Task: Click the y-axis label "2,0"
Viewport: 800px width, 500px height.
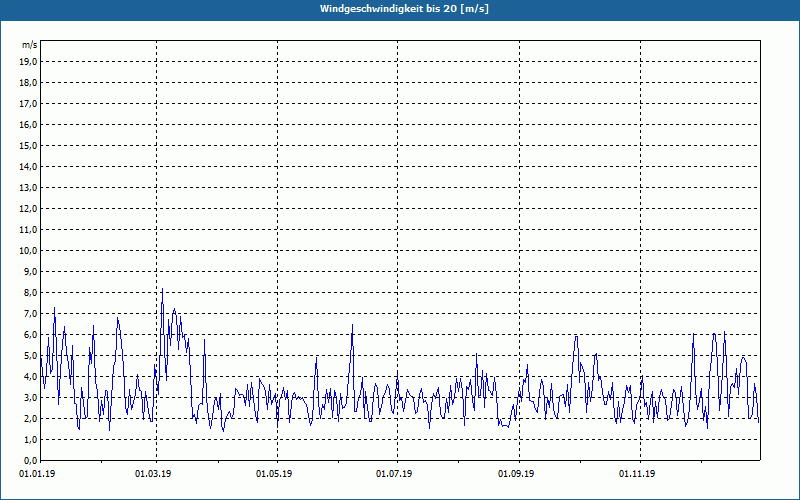Action: pyautogui.click(x=31, y=419)
